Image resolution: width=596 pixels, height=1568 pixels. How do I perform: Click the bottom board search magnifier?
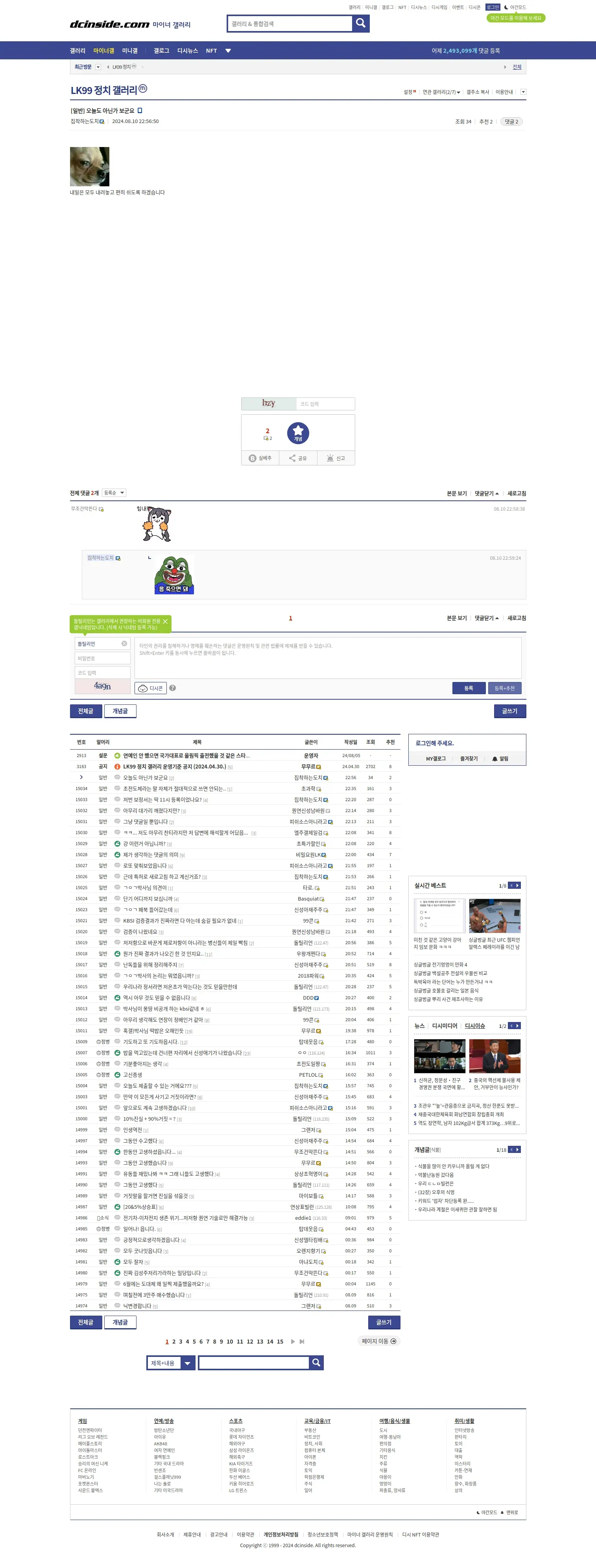[316, 1362]
